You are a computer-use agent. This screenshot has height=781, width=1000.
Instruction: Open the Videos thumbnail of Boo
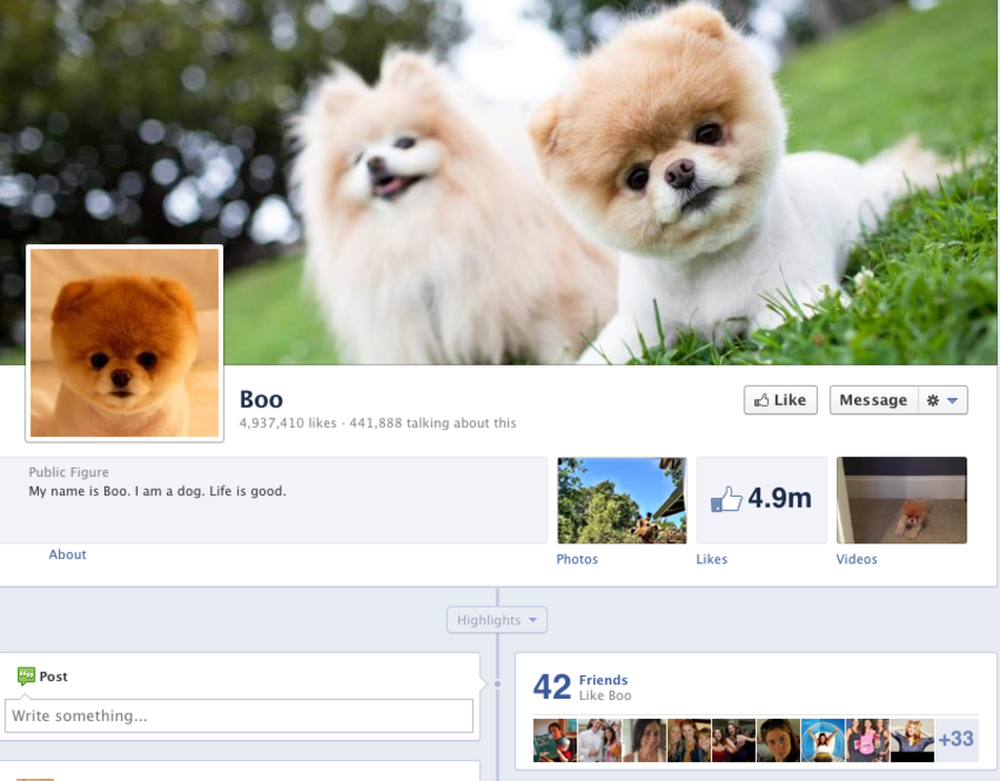coord(901,500)
